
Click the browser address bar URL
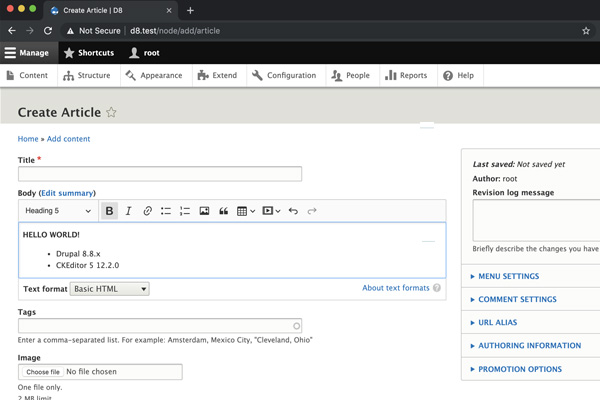175,31
